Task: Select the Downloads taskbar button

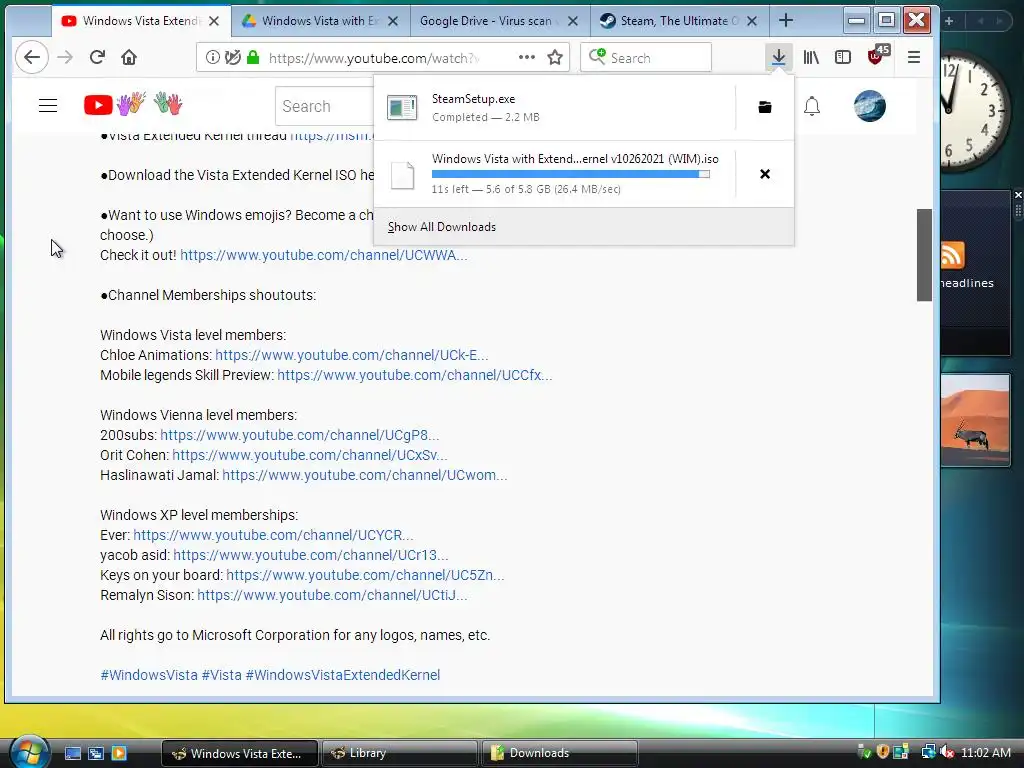Action: point(559,753)
